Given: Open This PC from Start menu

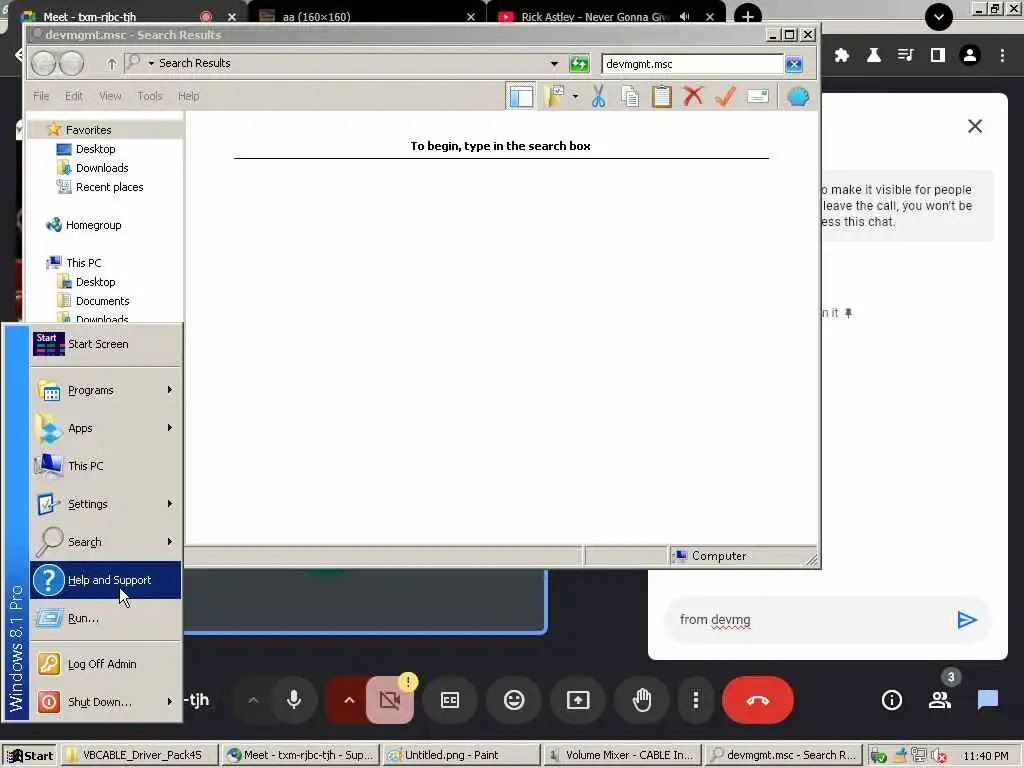Looking at the screenshot, I should click(105, 466).
